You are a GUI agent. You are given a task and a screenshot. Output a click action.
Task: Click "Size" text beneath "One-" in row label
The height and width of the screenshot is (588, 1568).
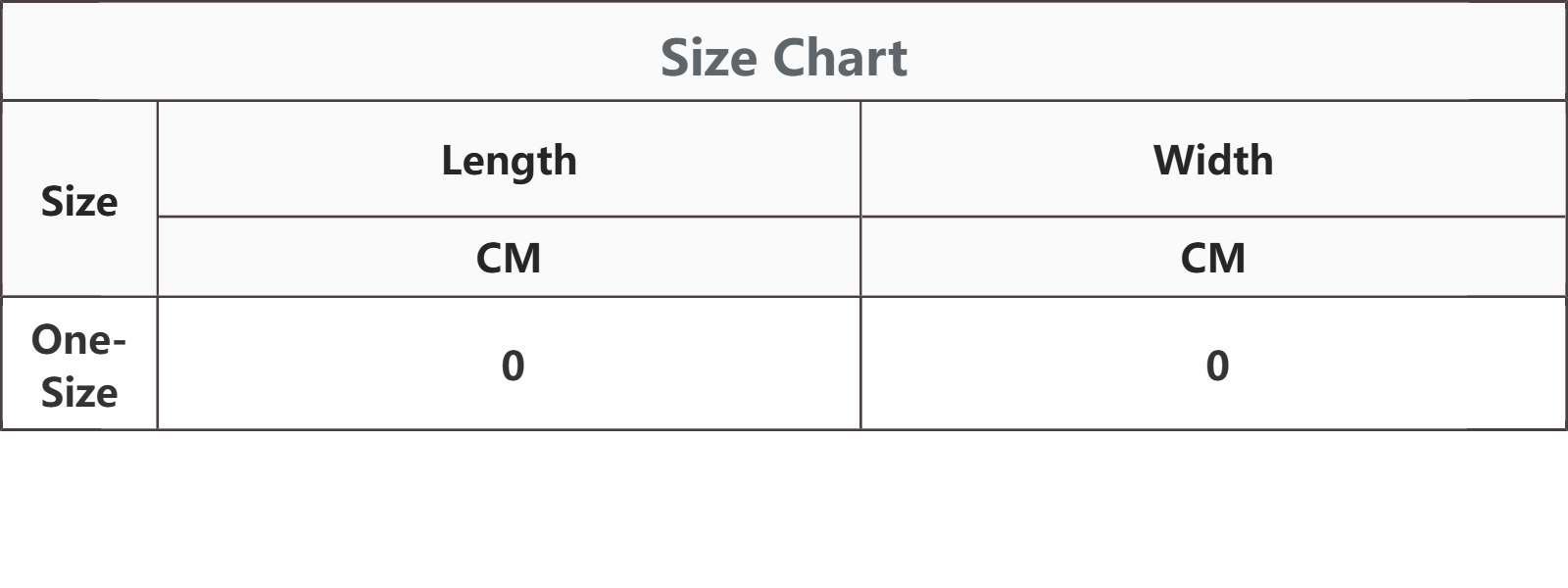click(79, 392)
